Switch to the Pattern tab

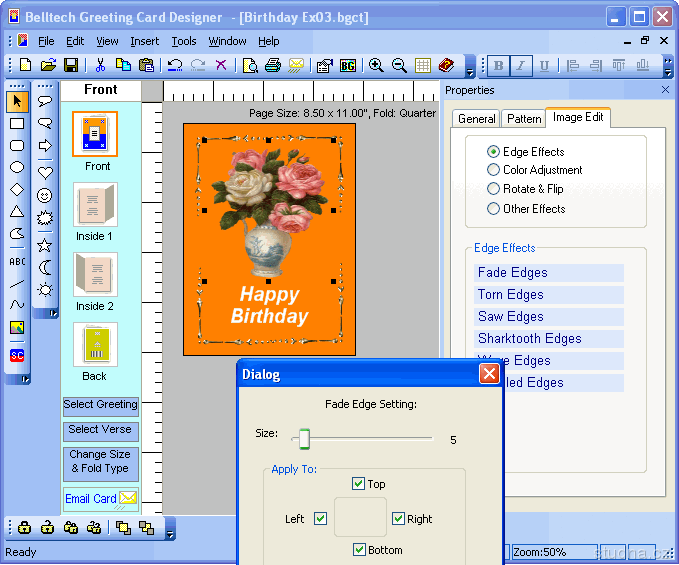[523, 118]
